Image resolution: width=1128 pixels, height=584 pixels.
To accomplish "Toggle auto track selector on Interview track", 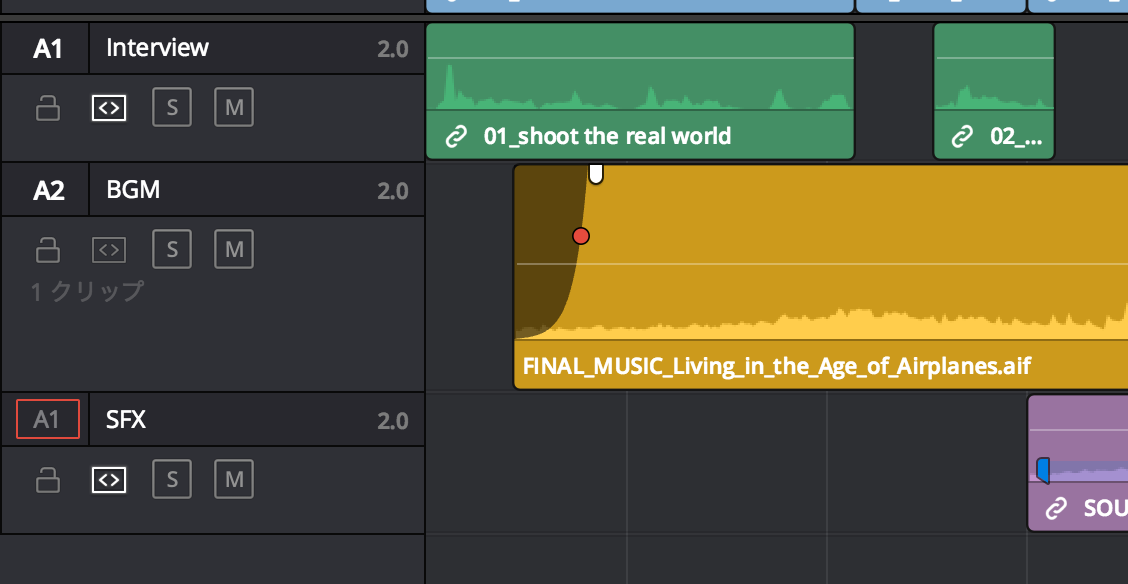I will coord(109,108).
